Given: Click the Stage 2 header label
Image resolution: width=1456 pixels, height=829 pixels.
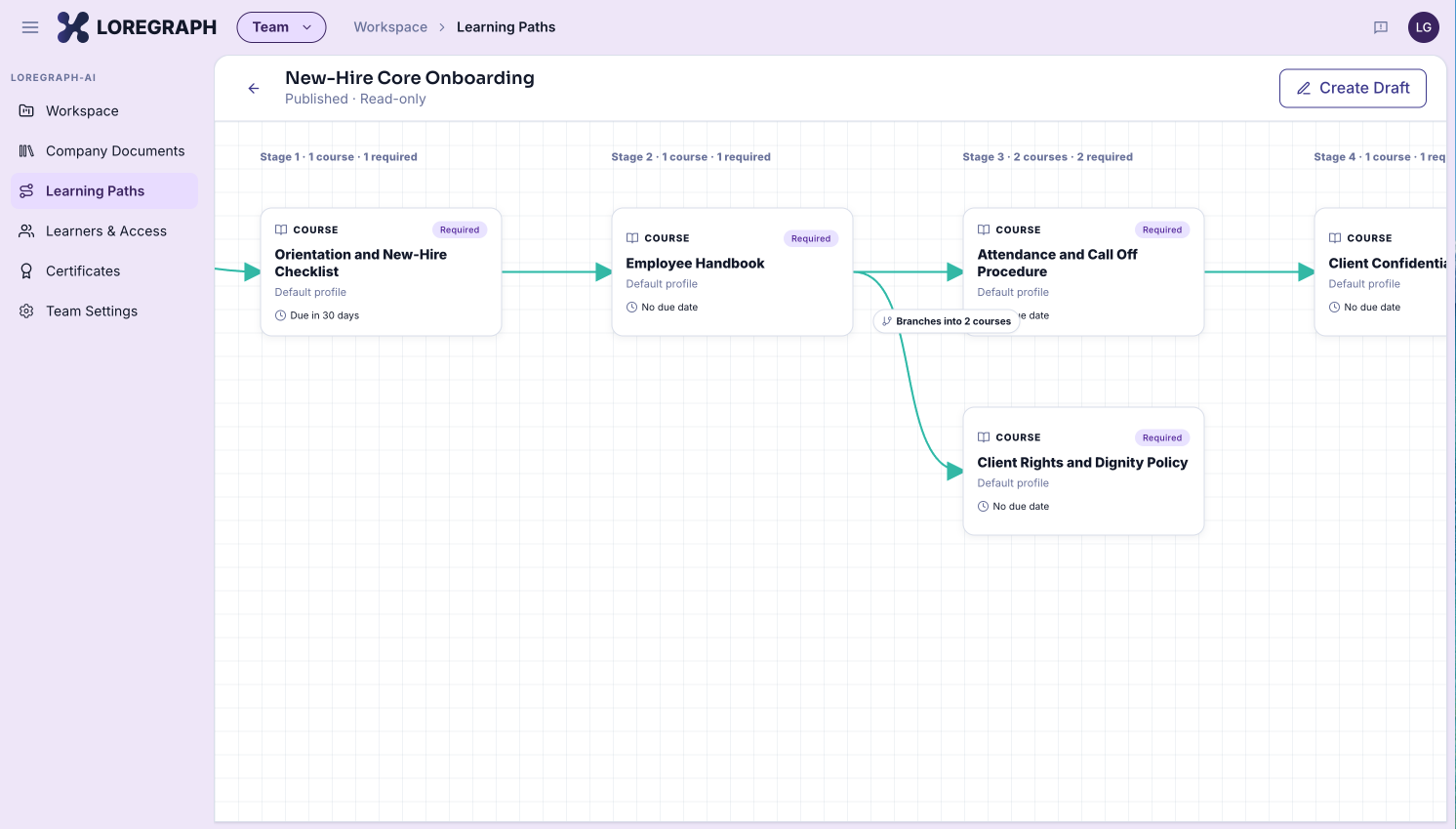Looking at the screenshot, I should coord(691,157).
